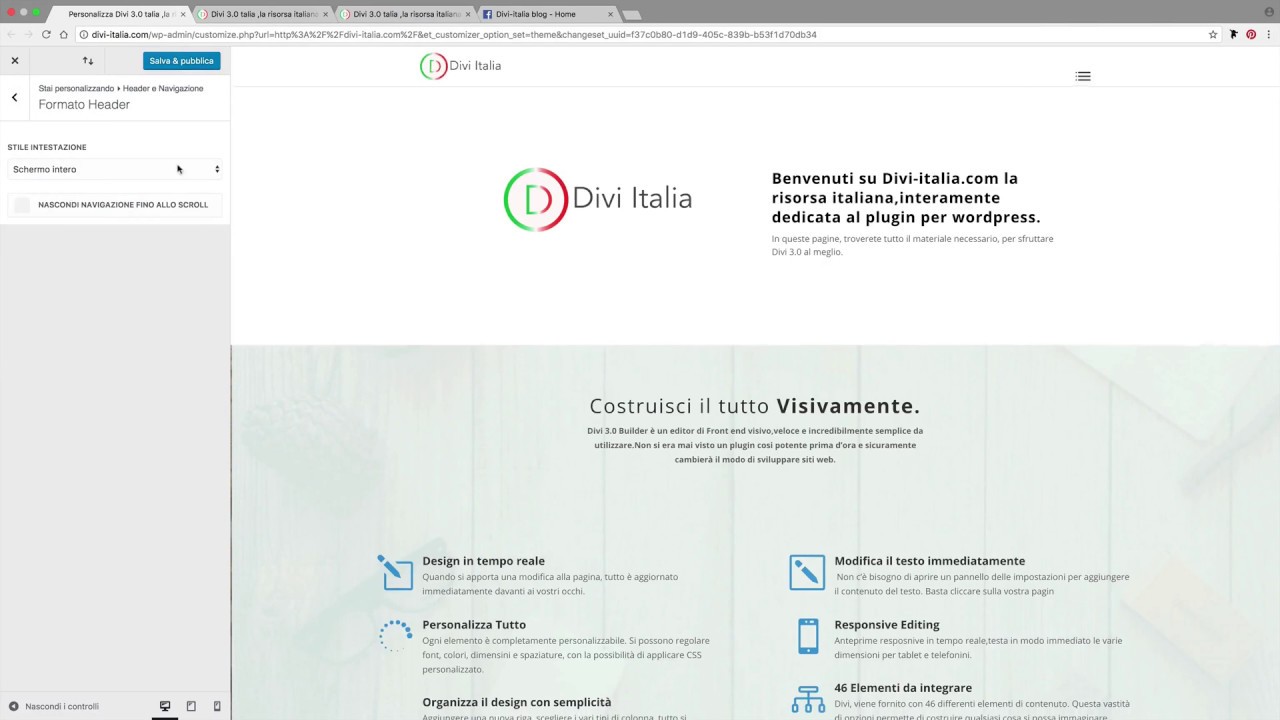Open the Stile Intestazione dropdown
Image resolution: width=1280 pixels, height=720 pixels.
pos(115,169)
